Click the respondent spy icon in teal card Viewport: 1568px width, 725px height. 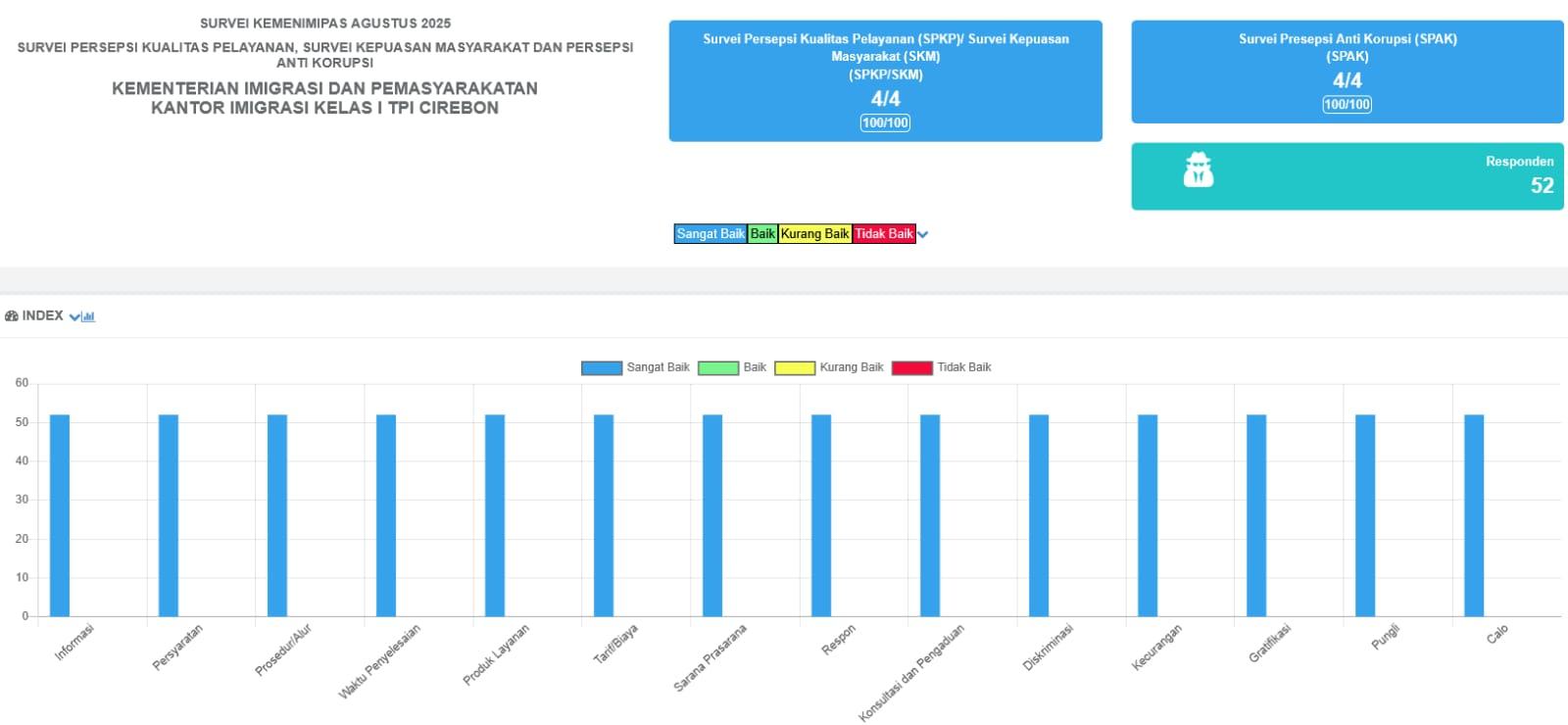(1198, 169)
